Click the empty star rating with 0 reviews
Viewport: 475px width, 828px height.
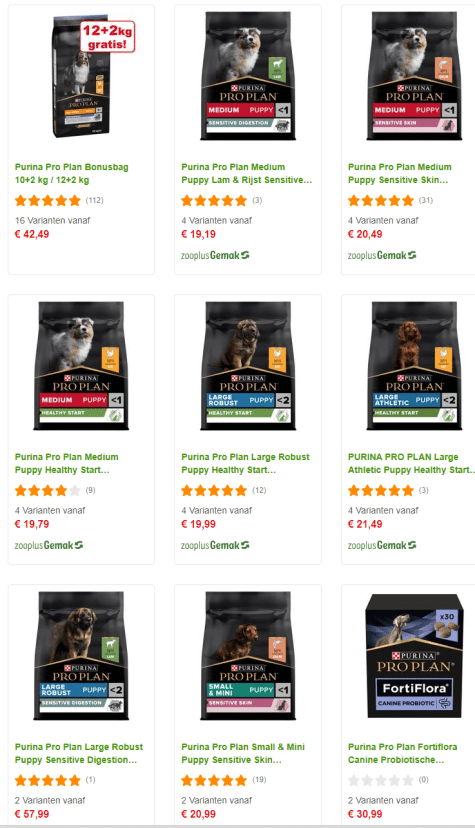point(388,780)
